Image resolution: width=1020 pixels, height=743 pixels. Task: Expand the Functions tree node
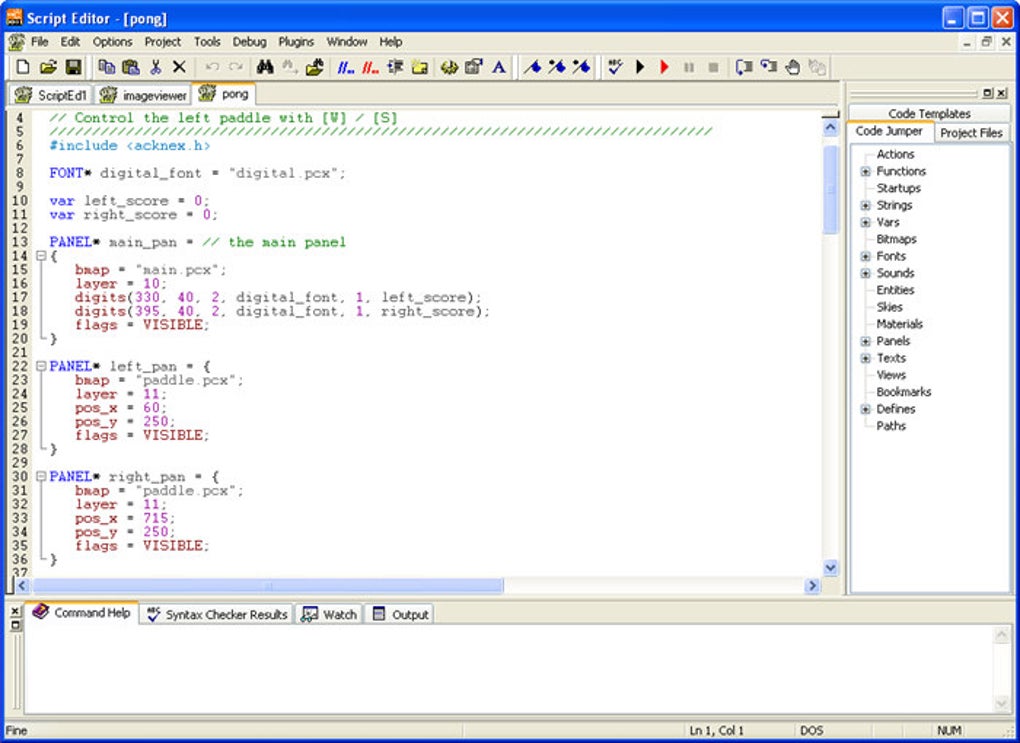point(864,171)
